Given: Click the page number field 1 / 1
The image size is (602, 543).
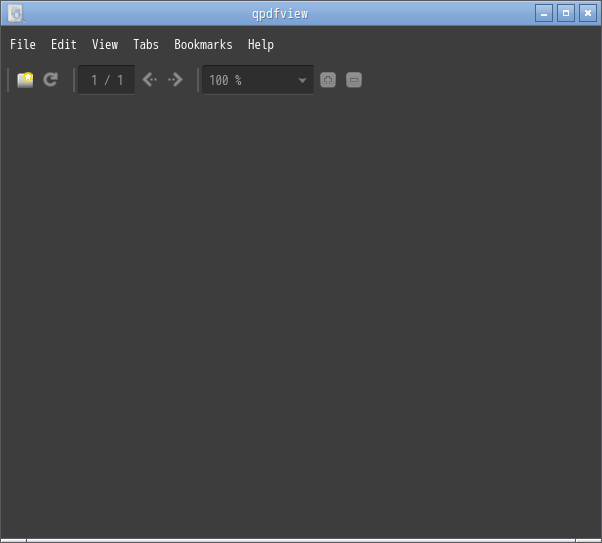Looking at the screenshot, I should 107,80.
